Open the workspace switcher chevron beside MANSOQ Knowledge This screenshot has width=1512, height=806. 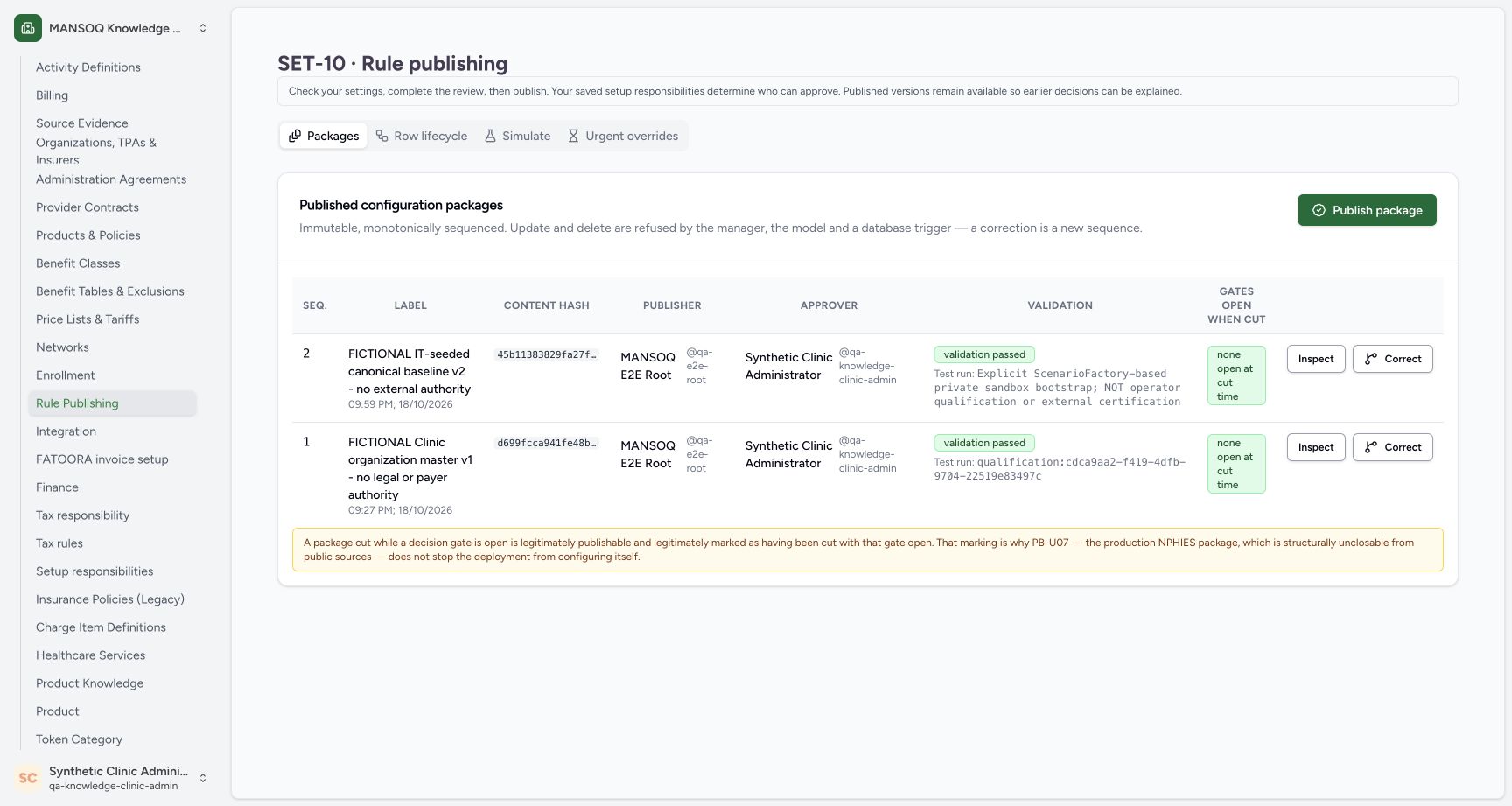pos(203,28)
